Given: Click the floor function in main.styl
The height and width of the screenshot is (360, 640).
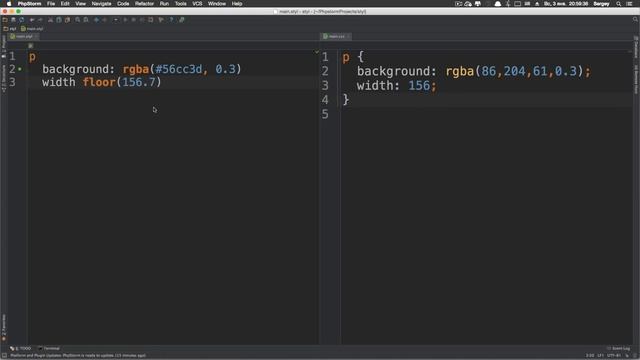Looking at the screenshot, I should [99, 82].
